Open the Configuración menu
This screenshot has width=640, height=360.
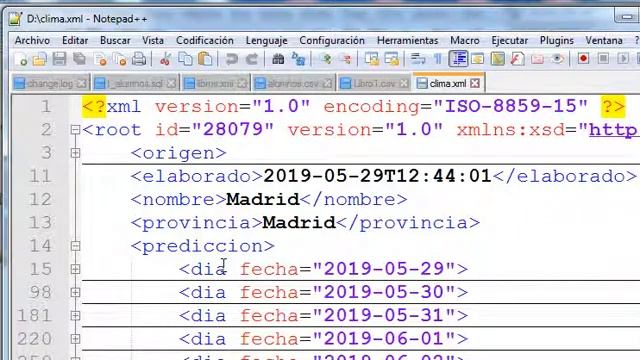coord(332,40)
